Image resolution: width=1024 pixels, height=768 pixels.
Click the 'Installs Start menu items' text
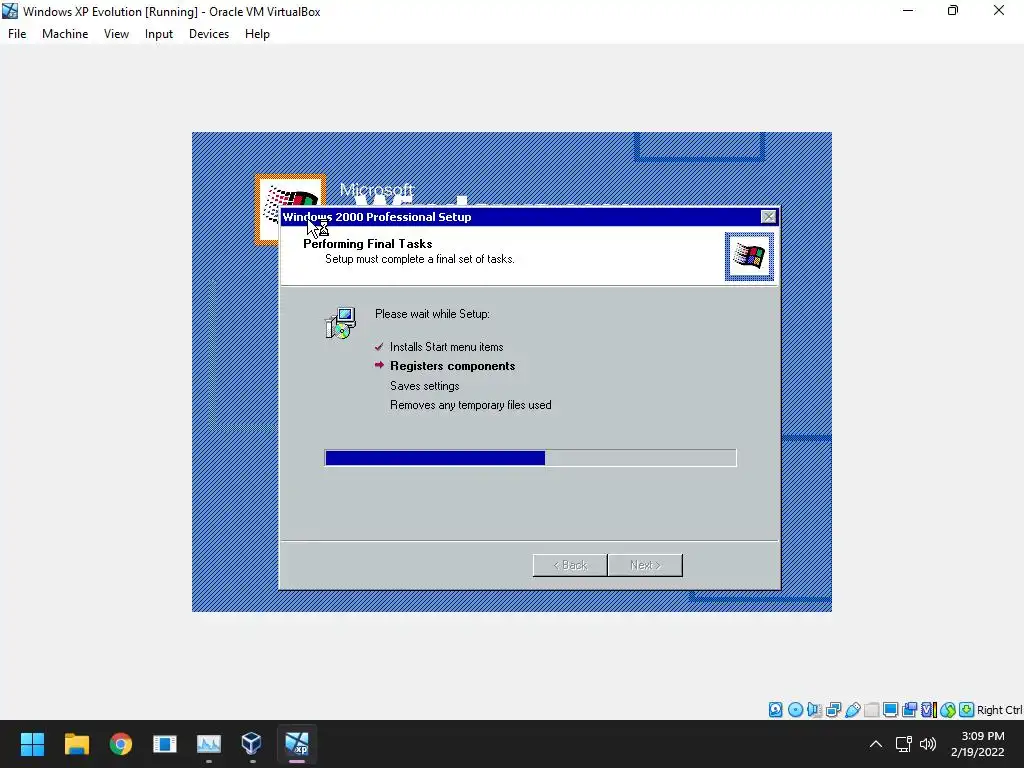click(x=447, y=347)
